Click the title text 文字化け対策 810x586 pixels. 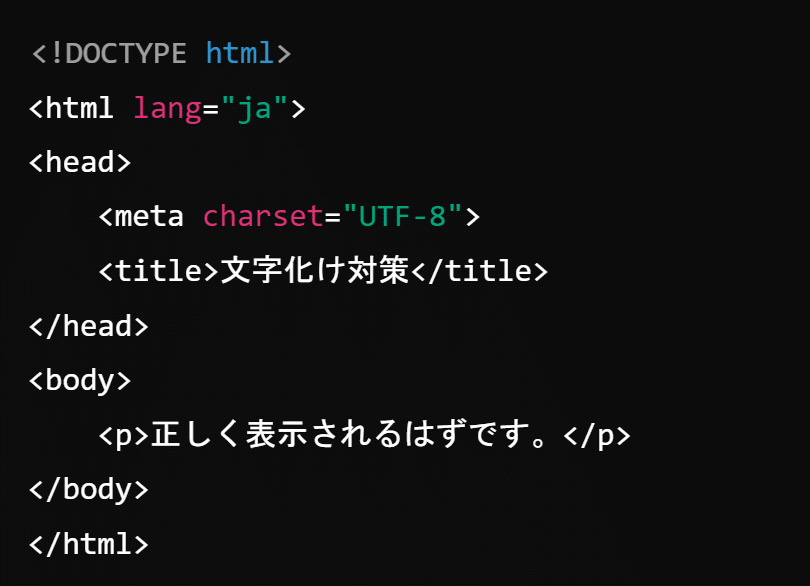click(x=314, y=270)
